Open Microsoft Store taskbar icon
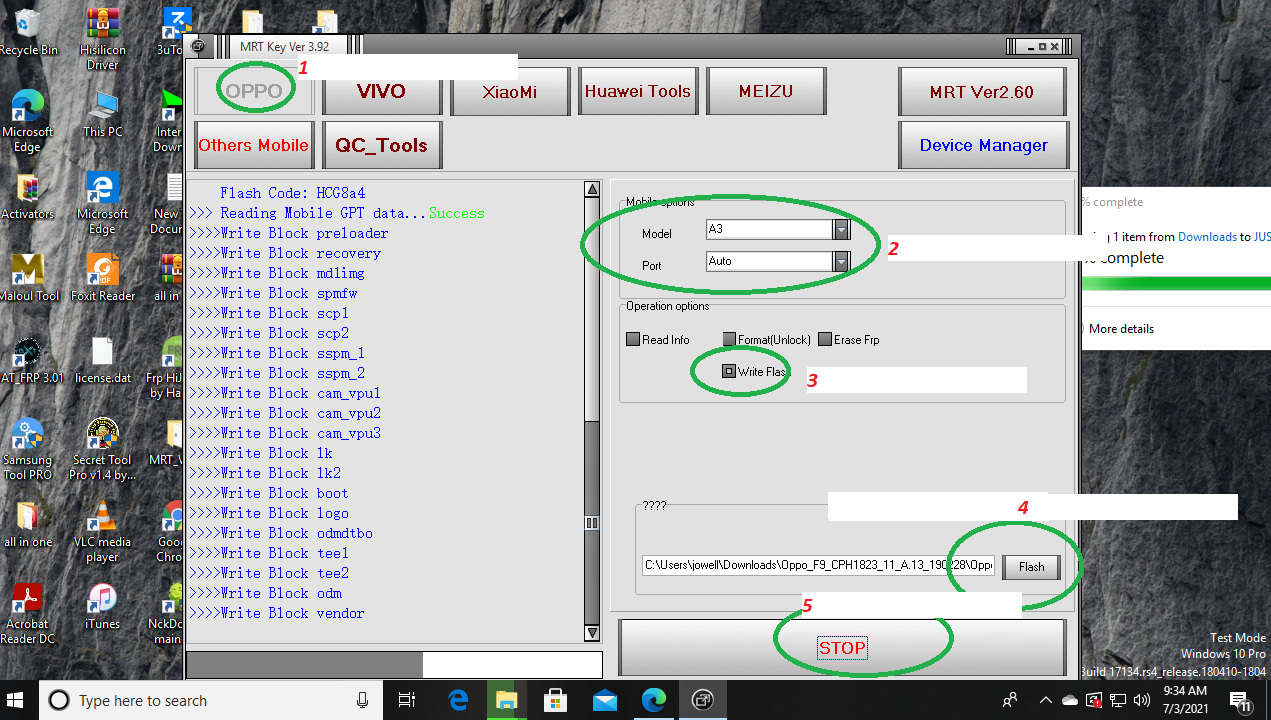Screen dimensions: 1271x720 [556, 700]
